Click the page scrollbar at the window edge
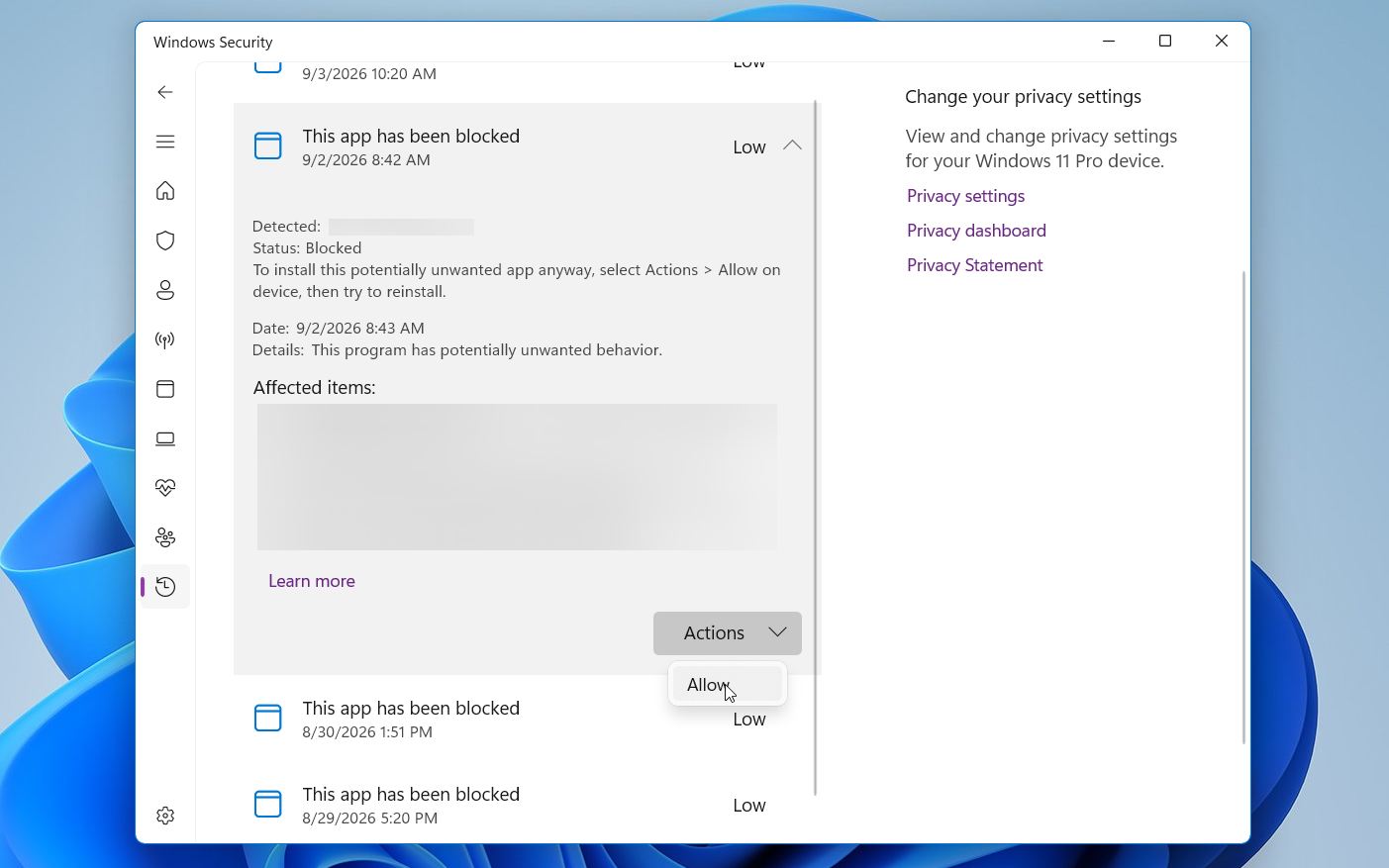 click(x=1243, y=507)
